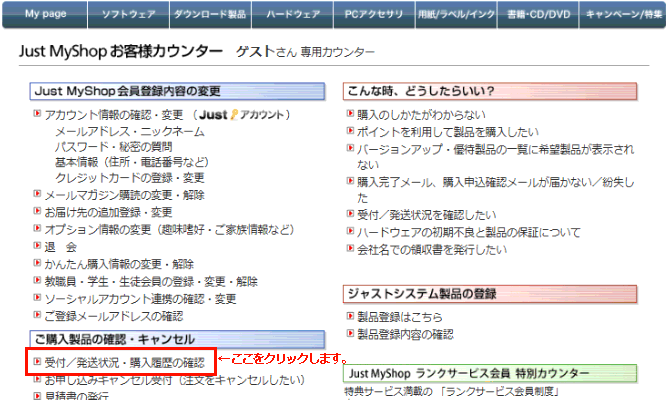The image size is (670, 402).
Task: Click arrow icon beside ご登録メールアドレスの確認
Action: 37,315
